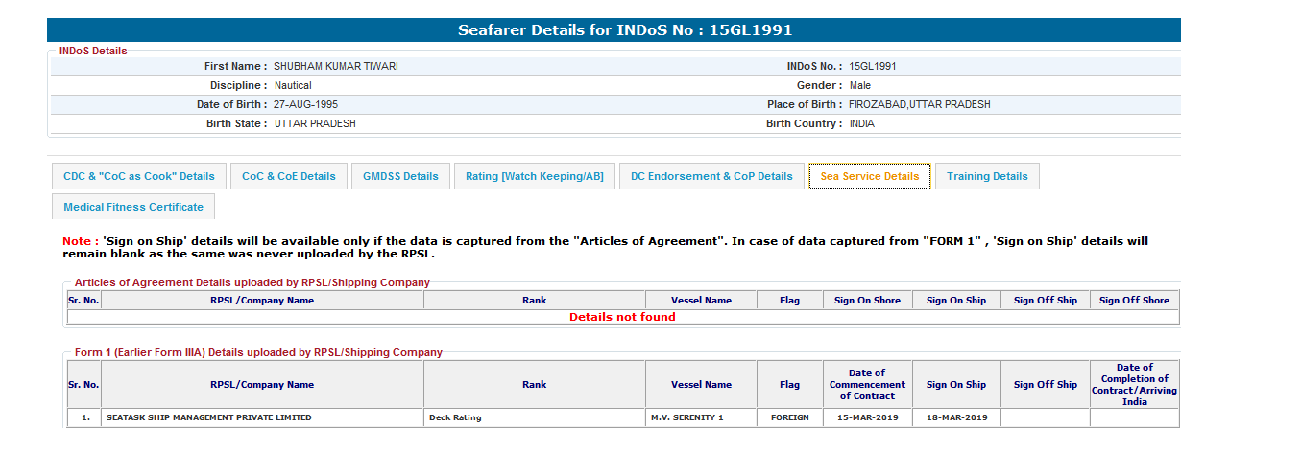Viewport: 1302px width, 460px height.
Task: Click the M.V. SERENITY 1 vessel cell
Action: [686, 418]
